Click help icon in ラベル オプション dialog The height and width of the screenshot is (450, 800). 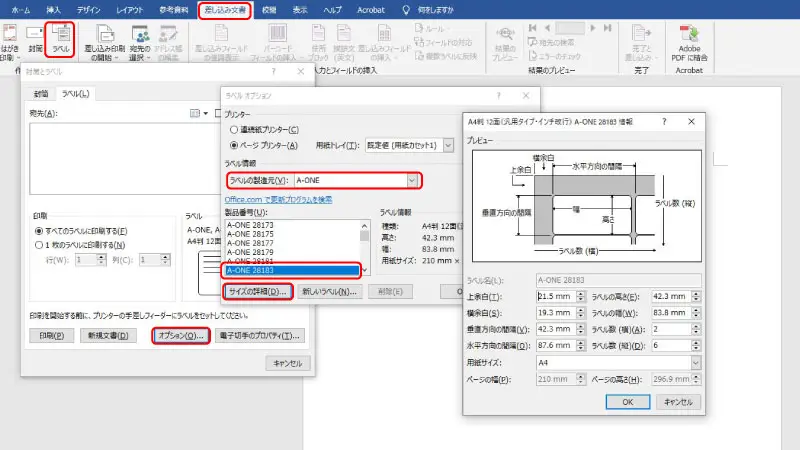pyautogui.click(x=498, y=95)
